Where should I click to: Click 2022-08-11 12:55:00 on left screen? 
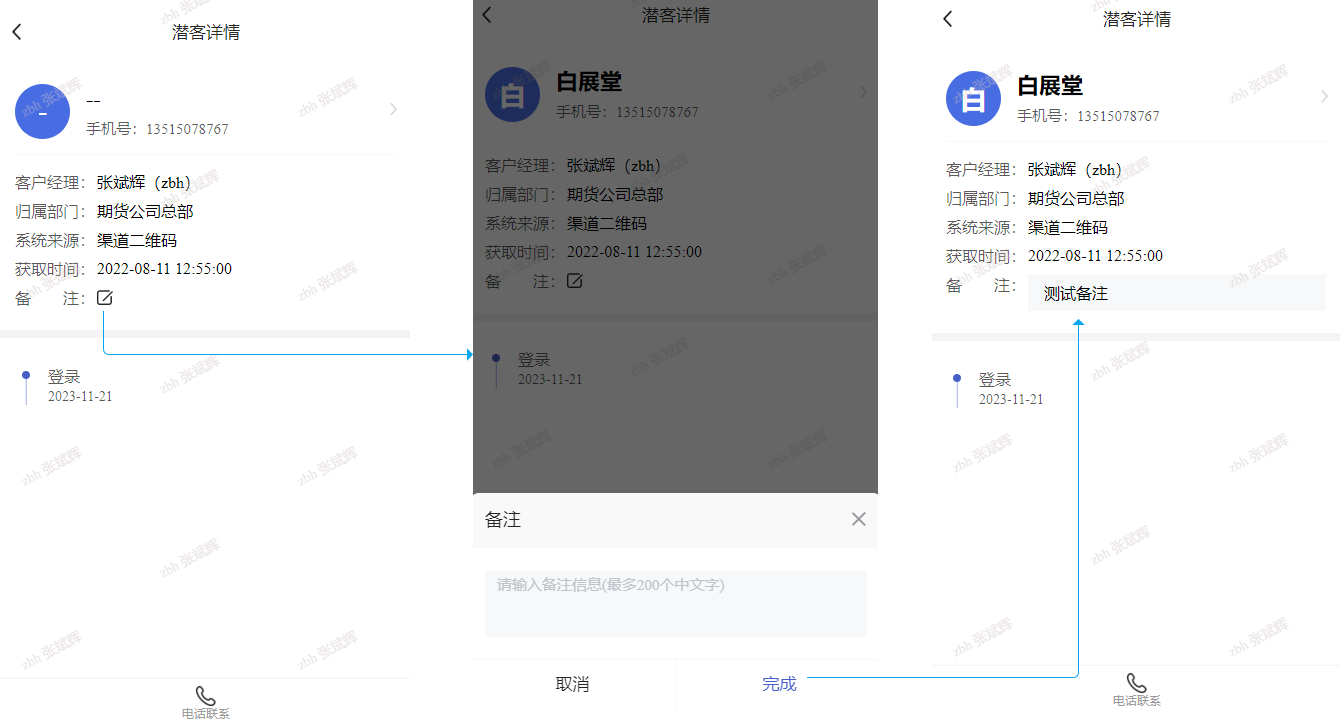click(164, 269)
